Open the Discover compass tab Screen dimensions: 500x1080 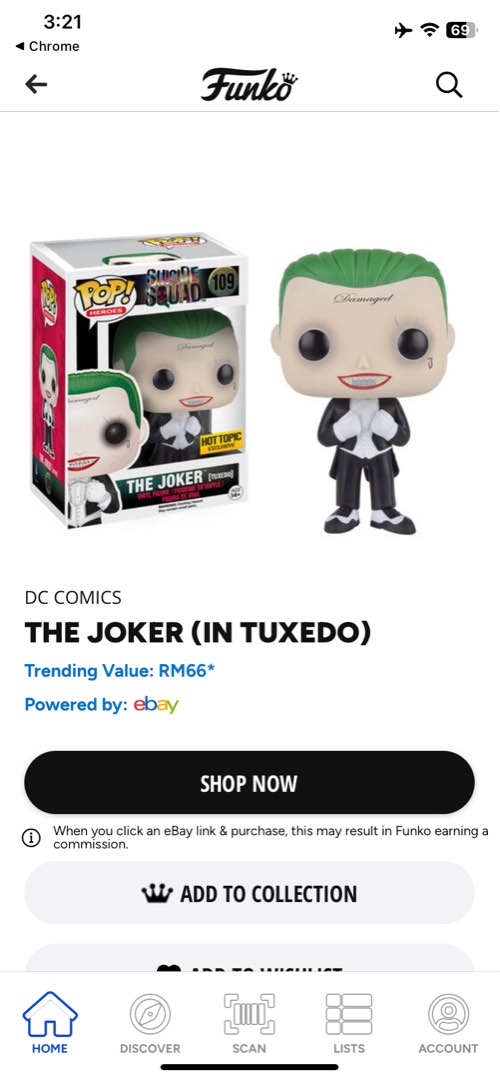click(149, 1023)
